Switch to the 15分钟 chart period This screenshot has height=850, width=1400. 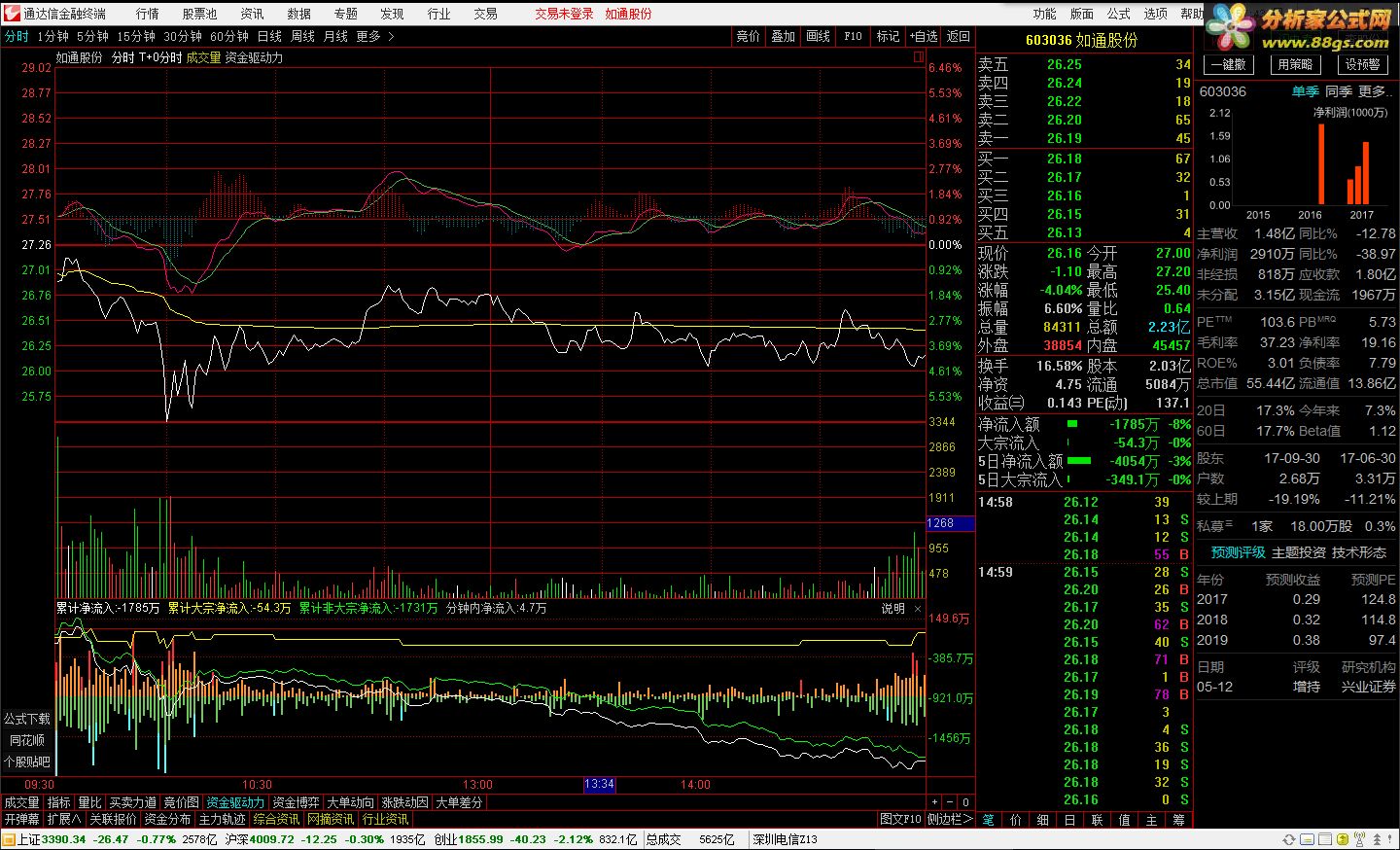(136, 36)
